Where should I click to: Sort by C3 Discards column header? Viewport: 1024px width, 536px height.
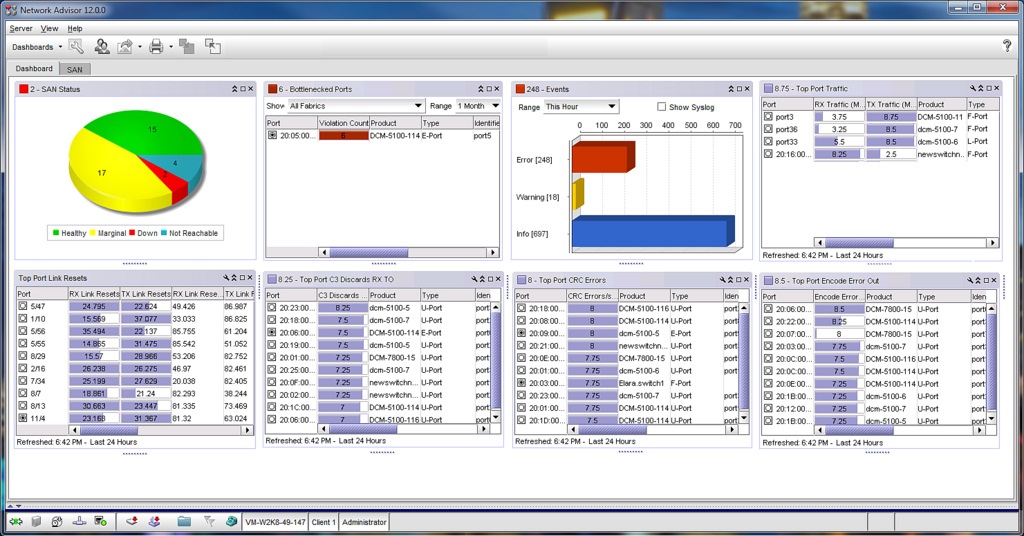(342, 295)
